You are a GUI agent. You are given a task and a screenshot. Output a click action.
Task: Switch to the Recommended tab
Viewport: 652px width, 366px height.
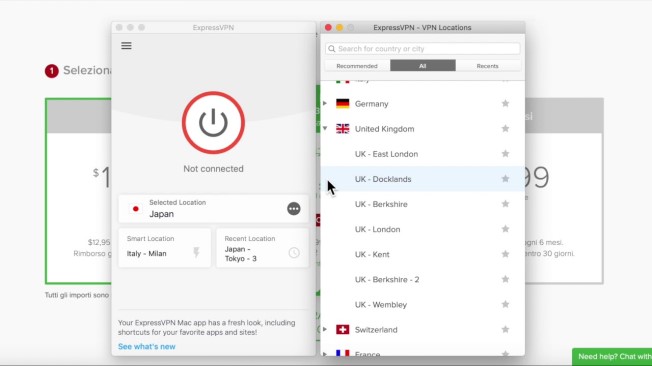tap(357, 66)
